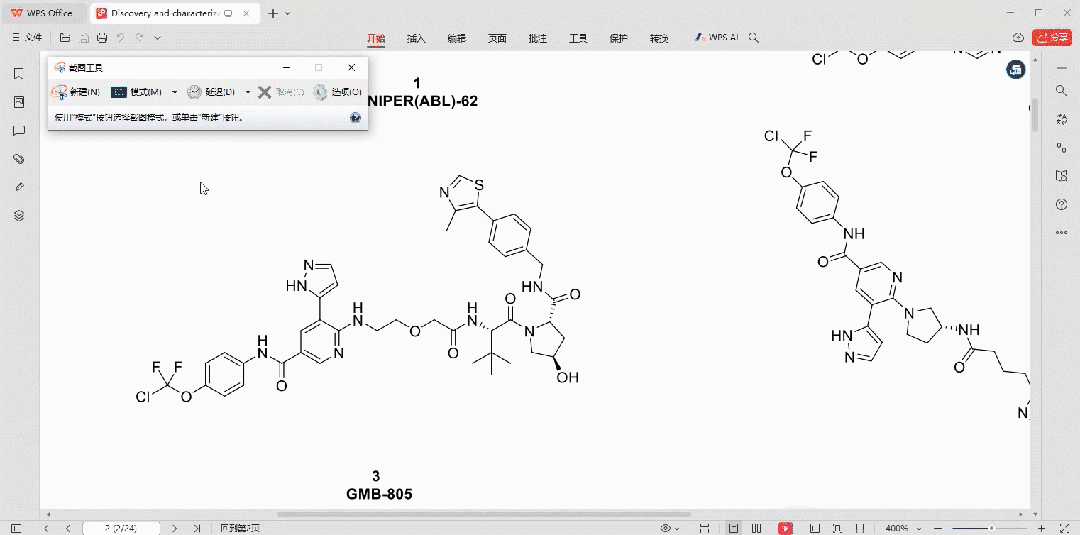Go to the previous page arrow

(68, 528)
